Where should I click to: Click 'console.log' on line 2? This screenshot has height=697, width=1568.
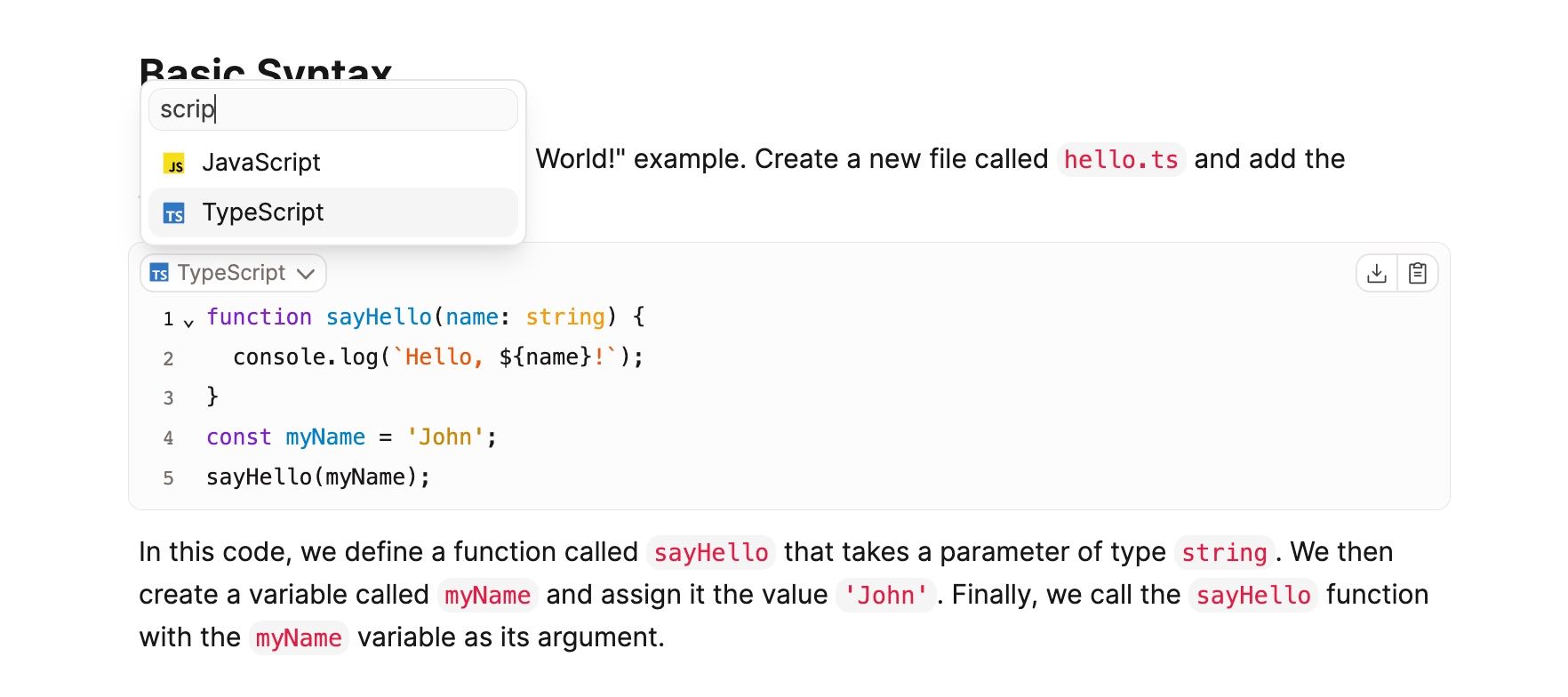coord(305,357)
